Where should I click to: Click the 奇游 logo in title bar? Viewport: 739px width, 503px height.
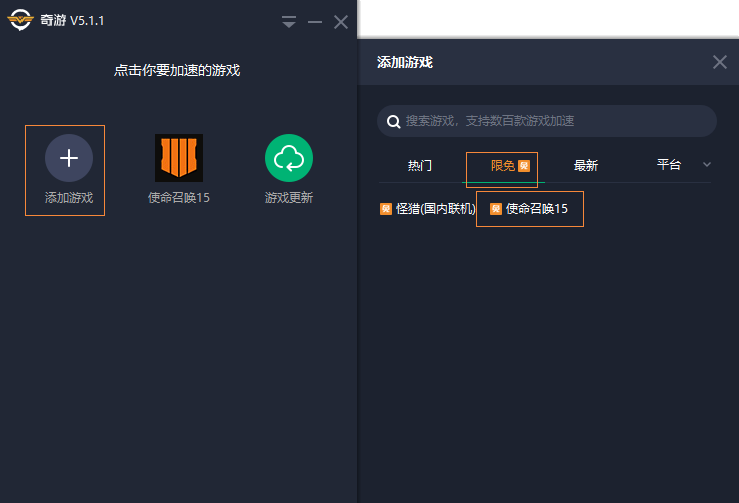click(x=20, y=20)
